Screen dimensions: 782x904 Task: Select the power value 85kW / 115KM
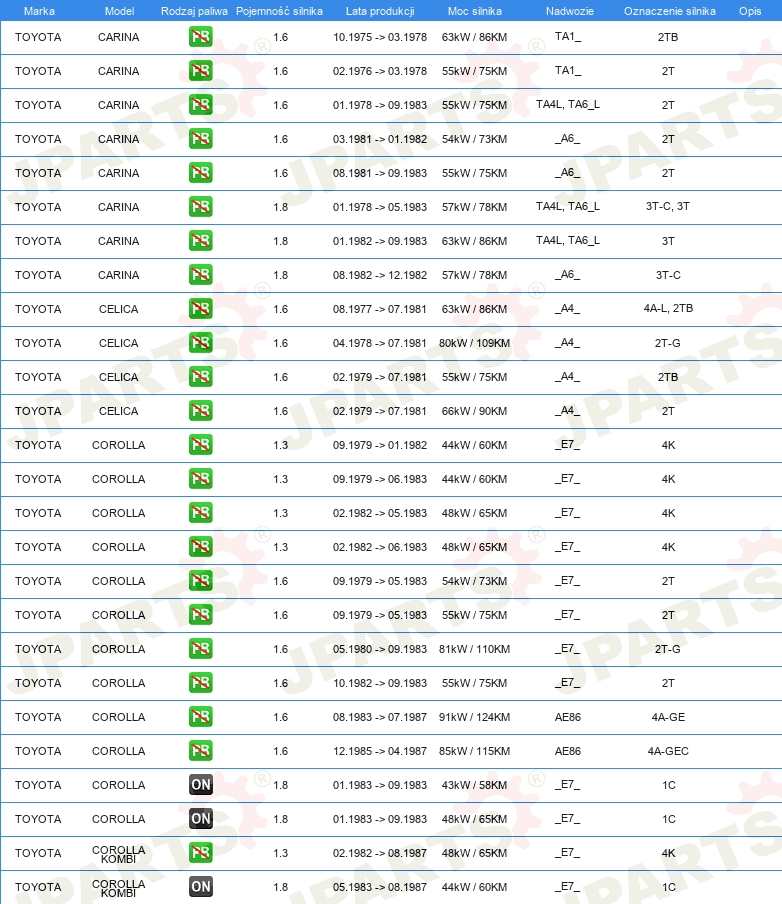point(475,752)
